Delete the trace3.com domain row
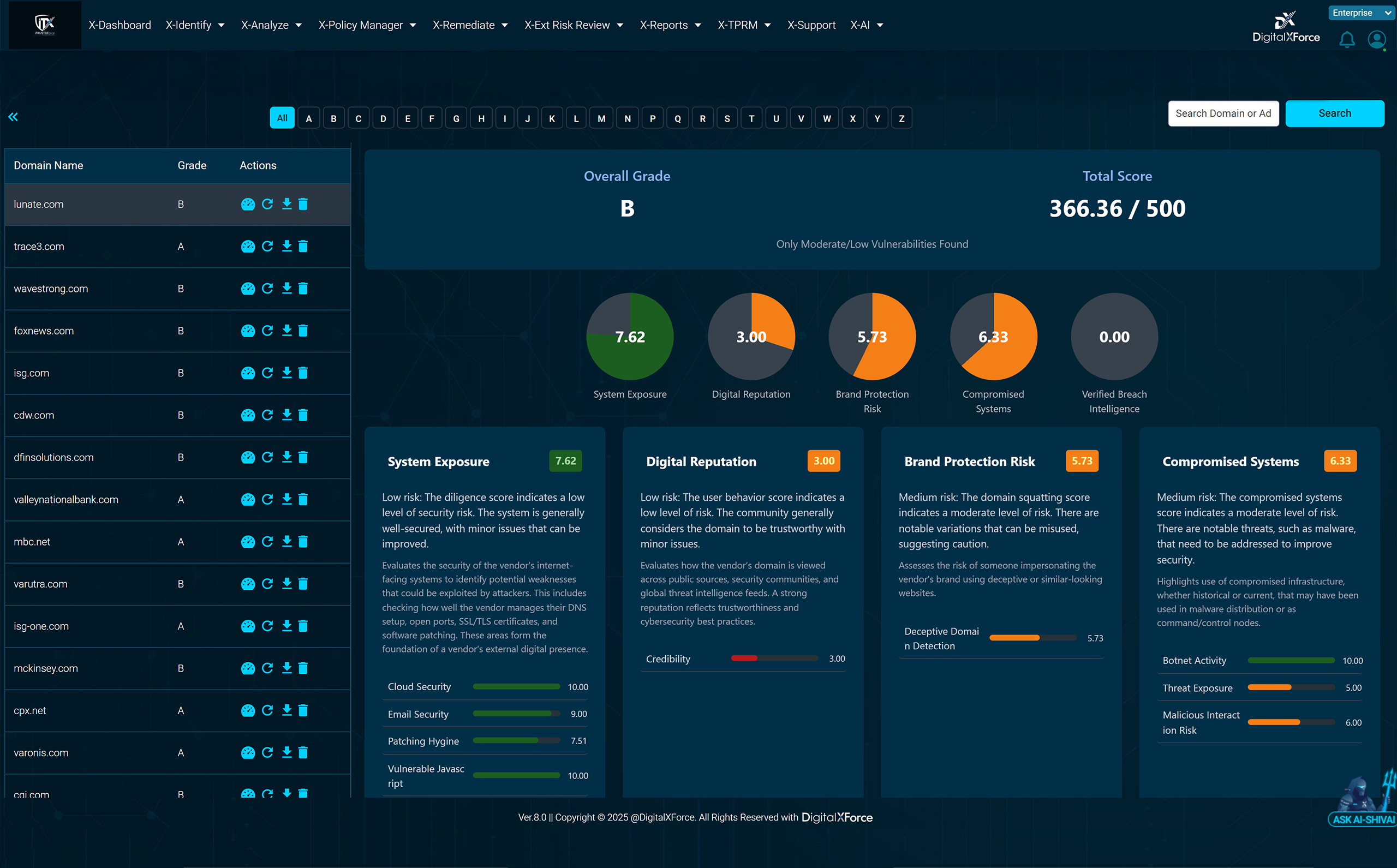Viewport: 1397px width, 868px height. tap(303, 246)
